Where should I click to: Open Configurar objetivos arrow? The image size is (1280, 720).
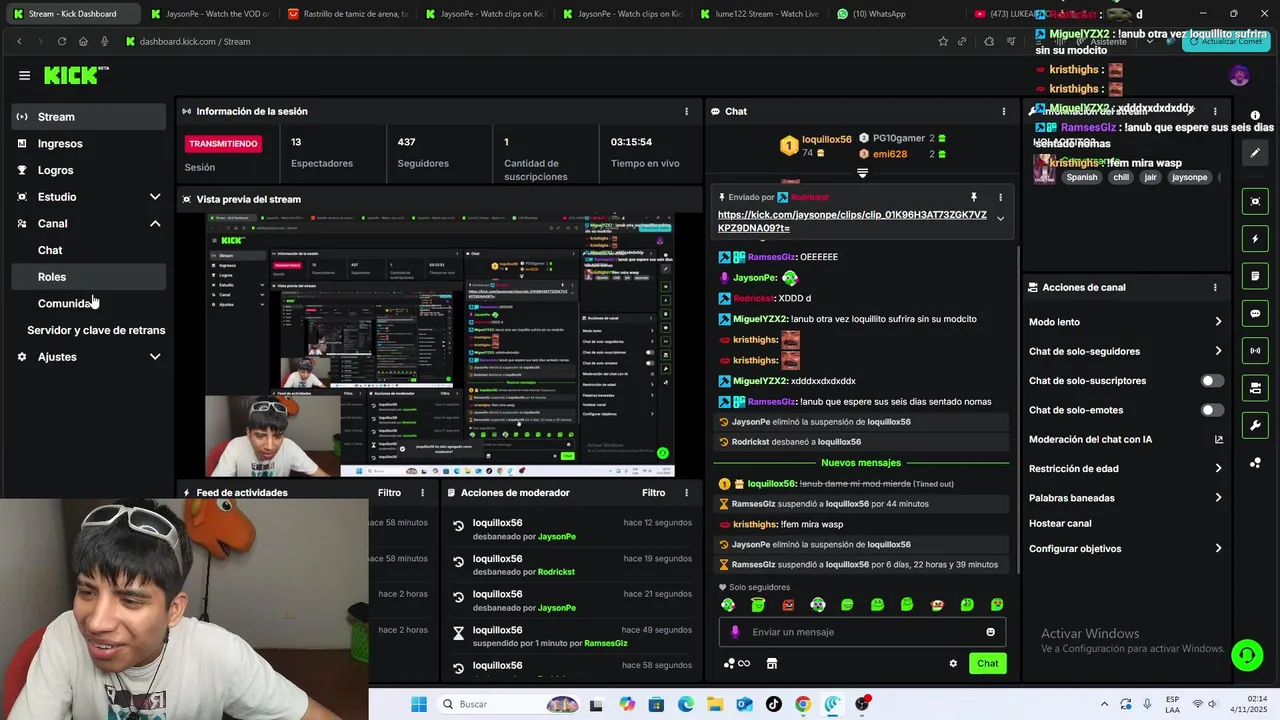[1218, 549]
